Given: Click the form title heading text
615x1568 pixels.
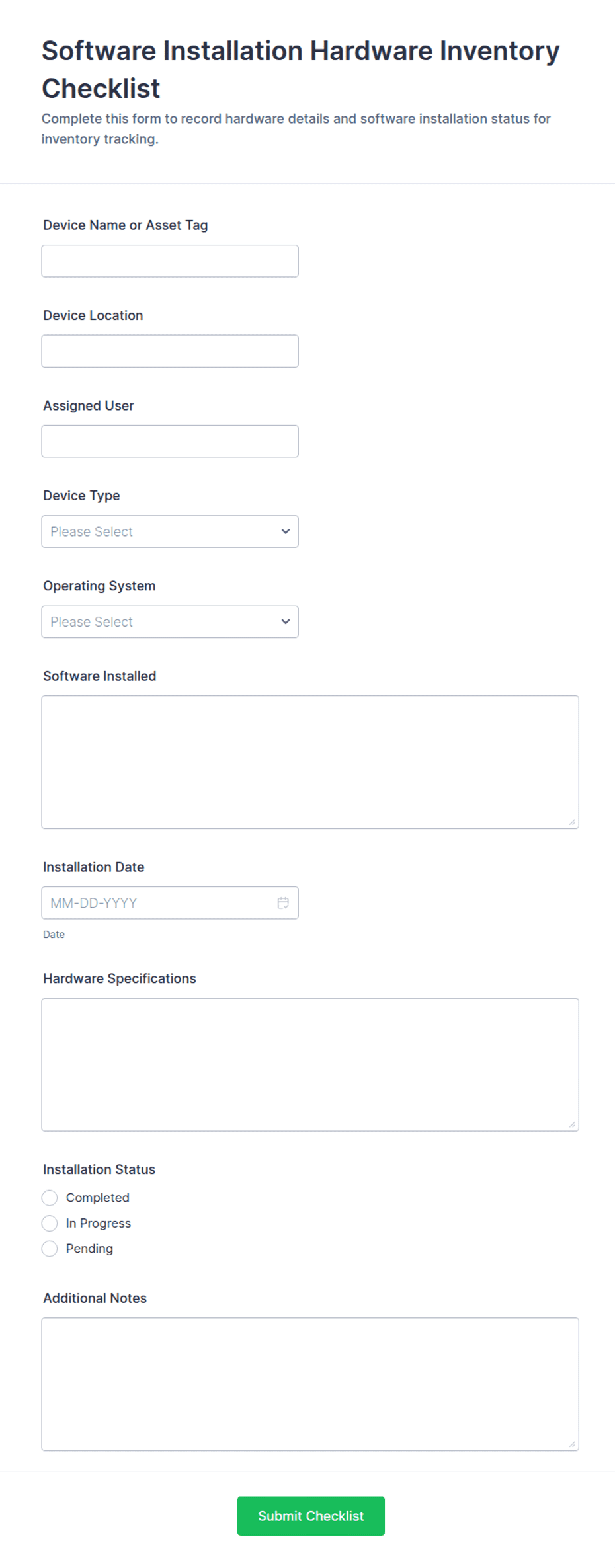Looking at the screenshot, I should click(300, 69).
